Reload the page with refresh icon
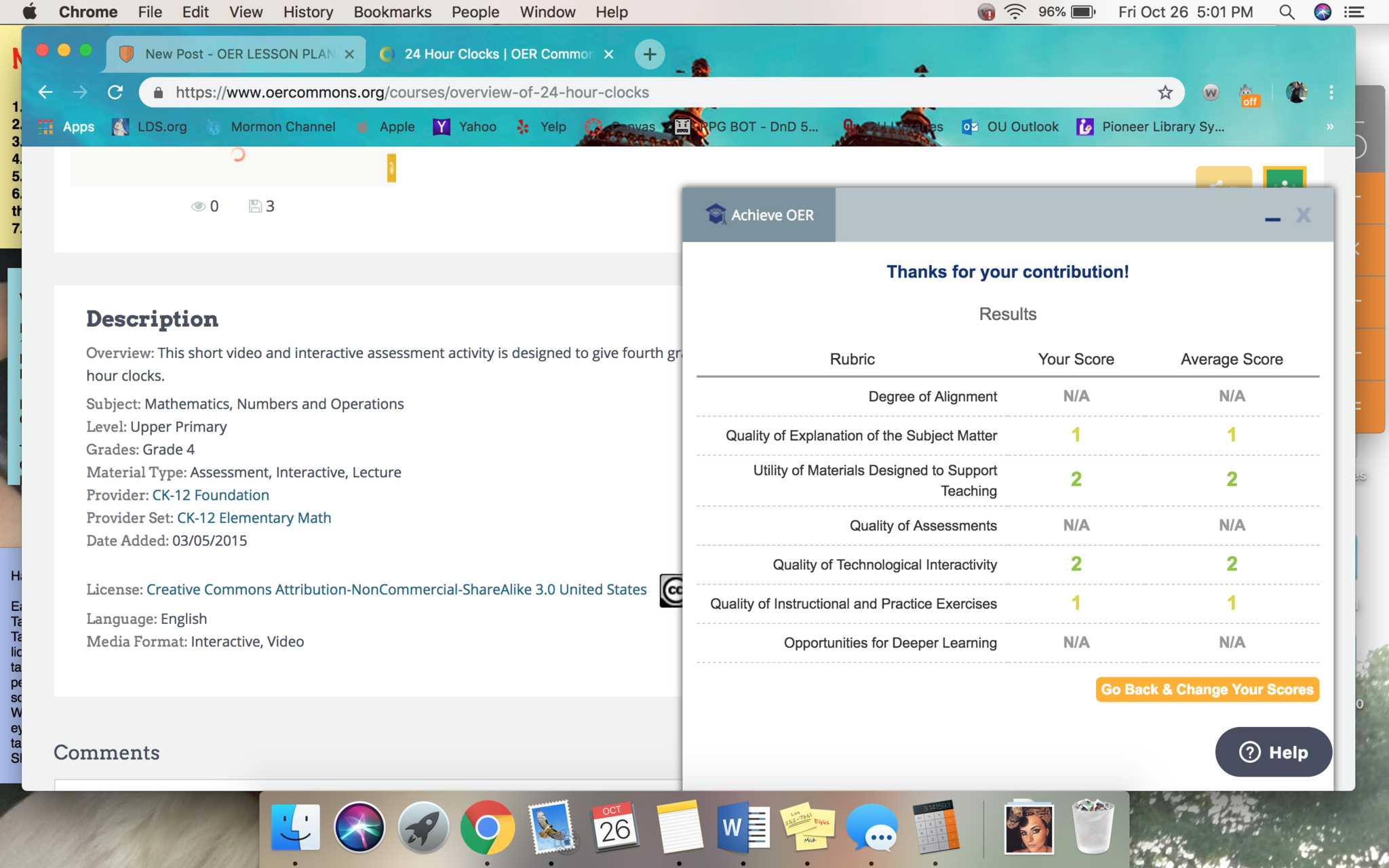This screenshot has height=868, width=1389. (115, 92)
